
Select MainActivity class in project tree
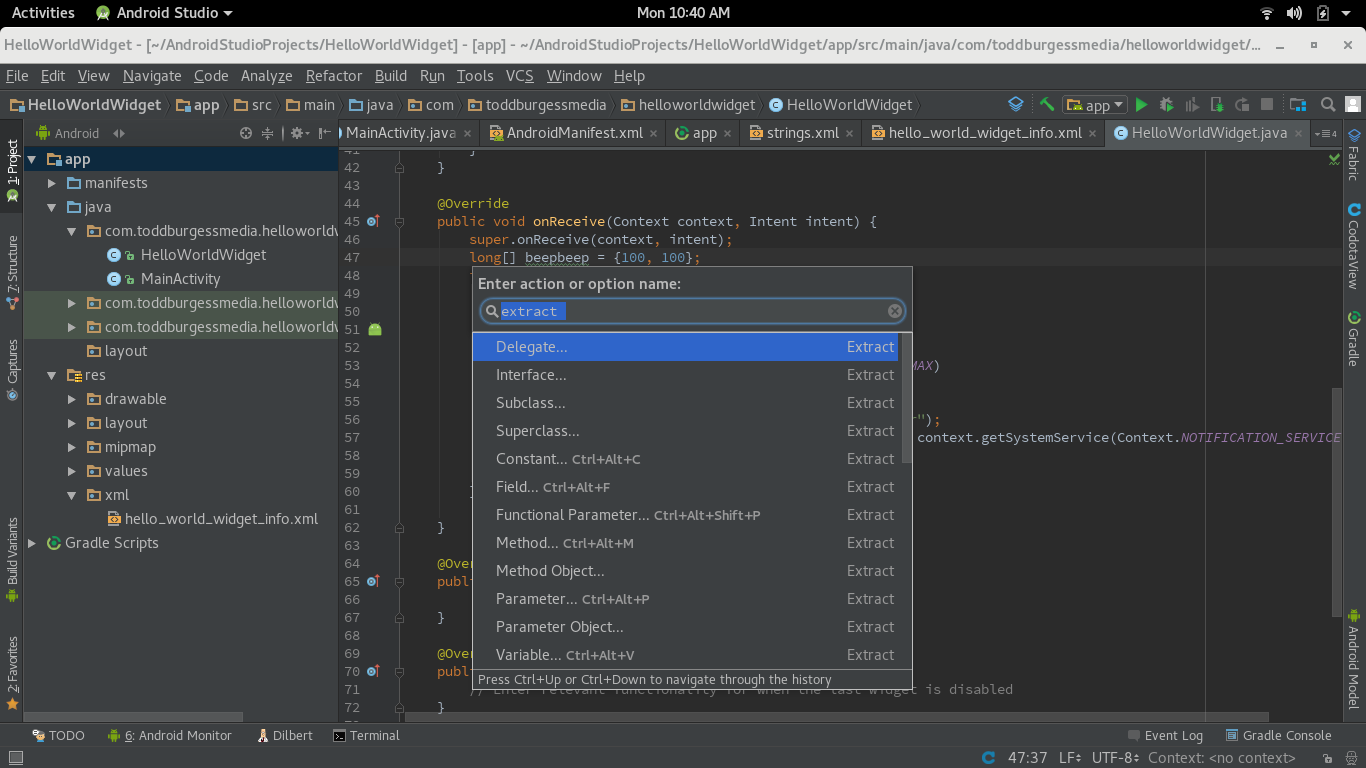tap(180, 279)
